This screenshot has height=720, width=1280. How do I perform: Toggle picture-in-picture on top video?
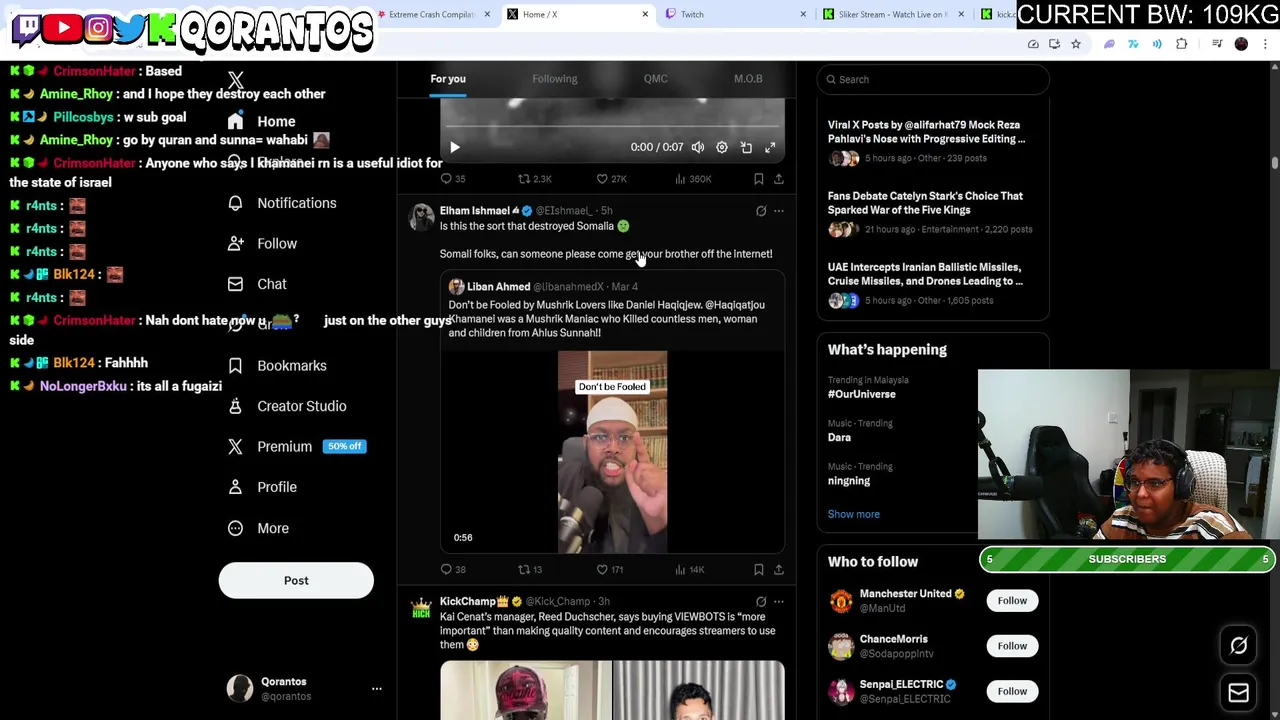click(746, 147)
